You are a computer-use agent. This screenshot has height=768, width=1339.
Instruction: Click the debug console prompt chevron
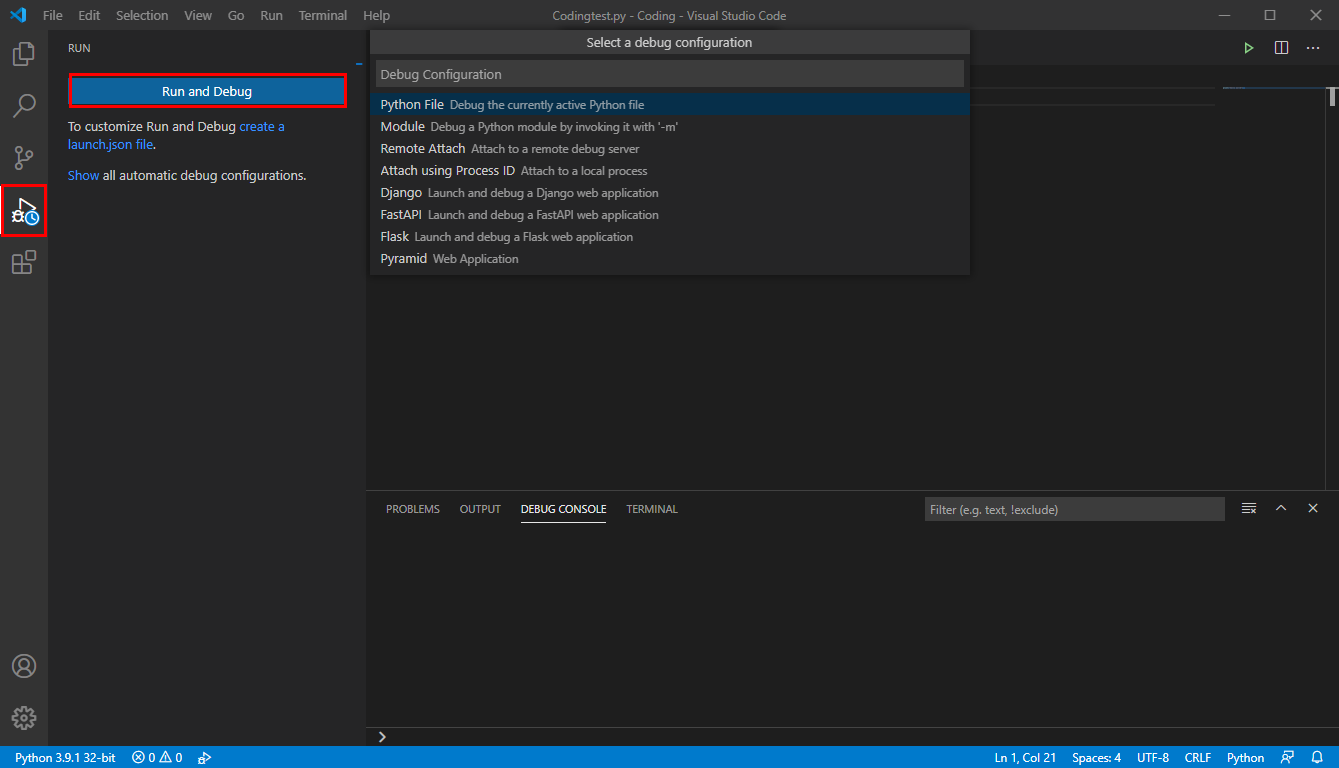pos(382,737)
